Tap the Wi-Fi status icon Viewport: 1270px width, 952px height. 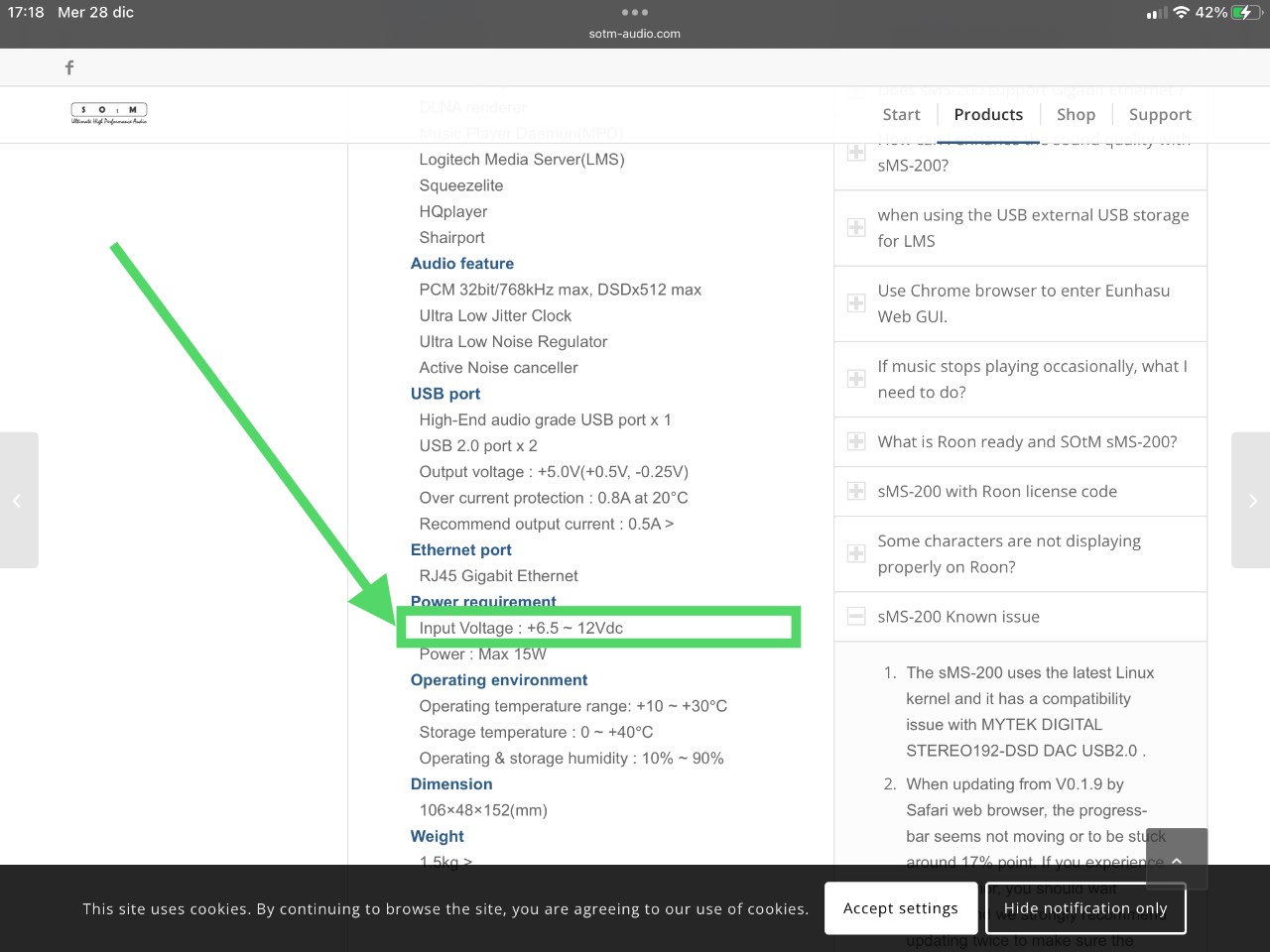(1181, 13)
